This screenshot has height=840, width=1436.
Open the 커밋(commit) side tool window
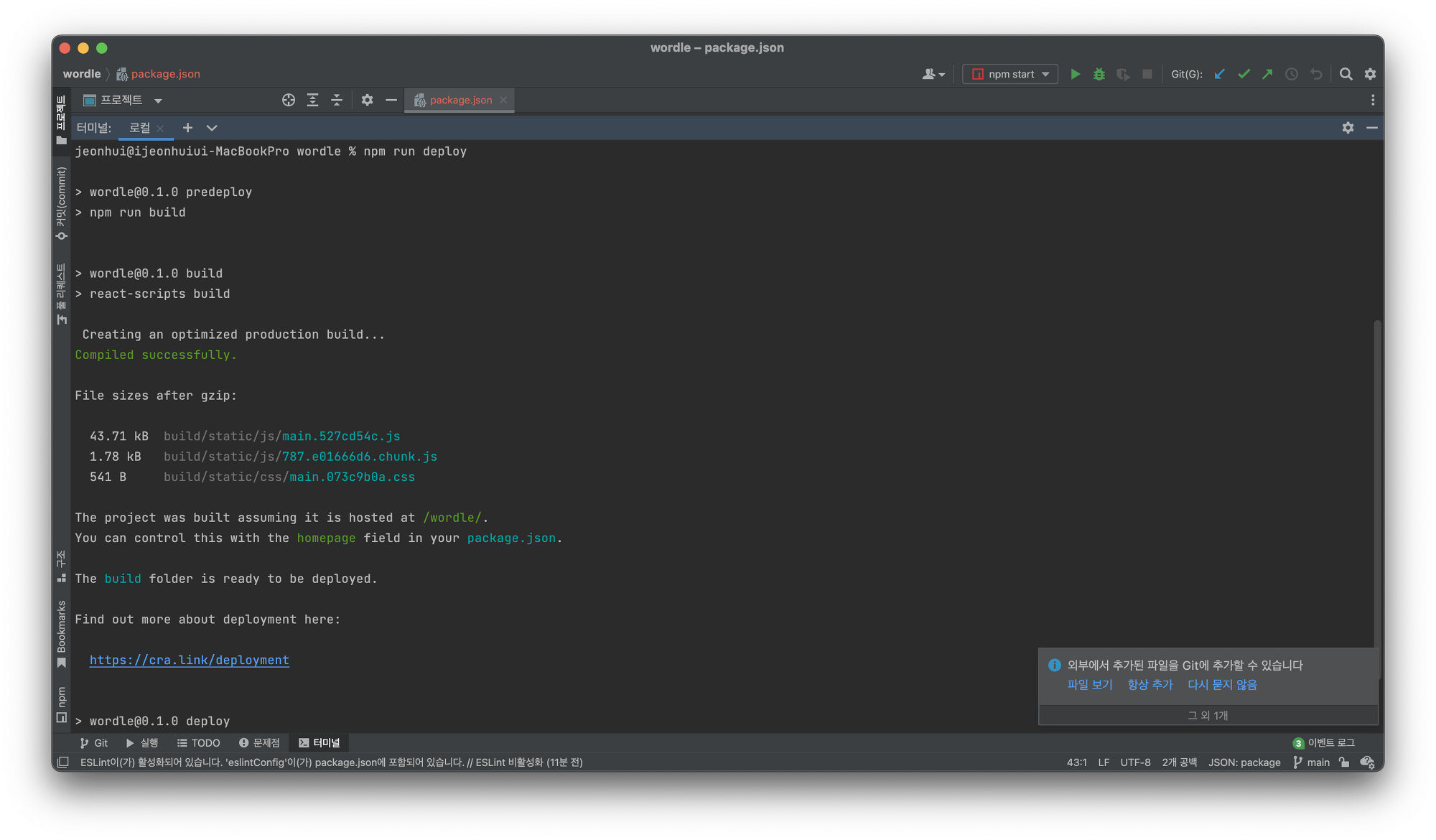pyautogui.click(x=62, y=204)
